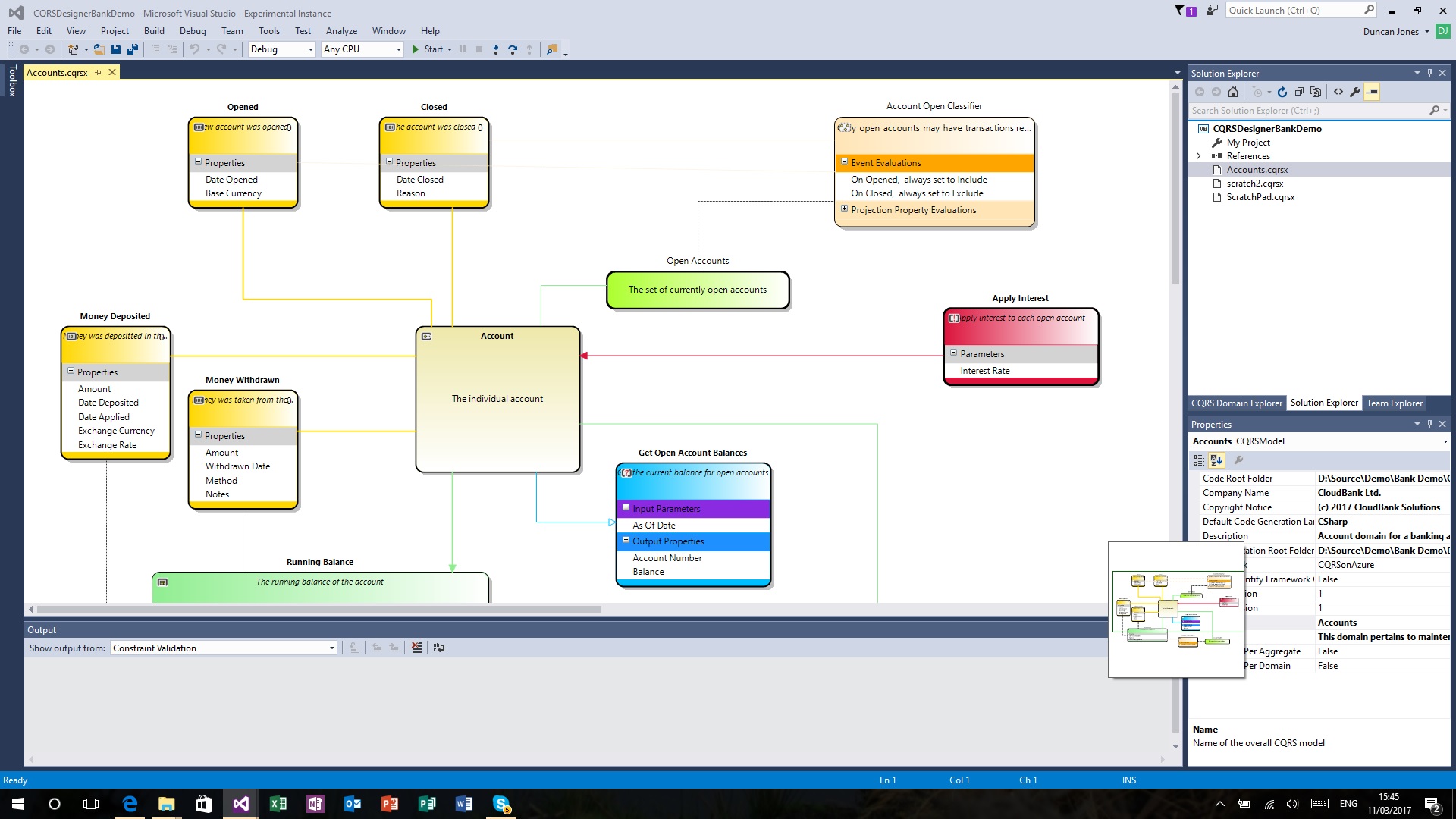Open the File menu
This screenshot has height=819, width=1456.
click(x=14, y=31)
